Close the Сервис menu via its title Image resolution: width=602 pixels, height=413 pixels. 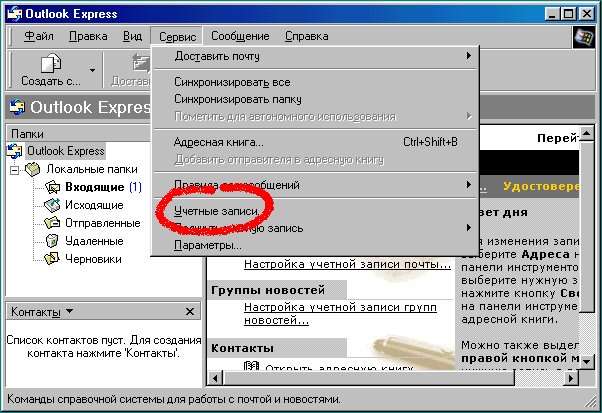click(177, 36)
